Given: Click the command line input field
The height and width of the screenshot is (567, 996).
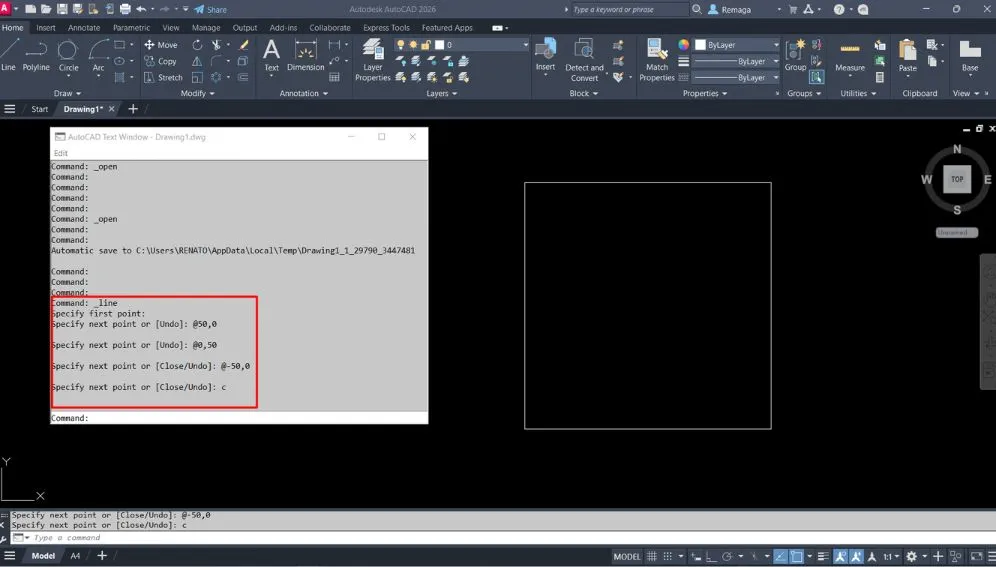Looking at the screenshot, I should (300, 538).
